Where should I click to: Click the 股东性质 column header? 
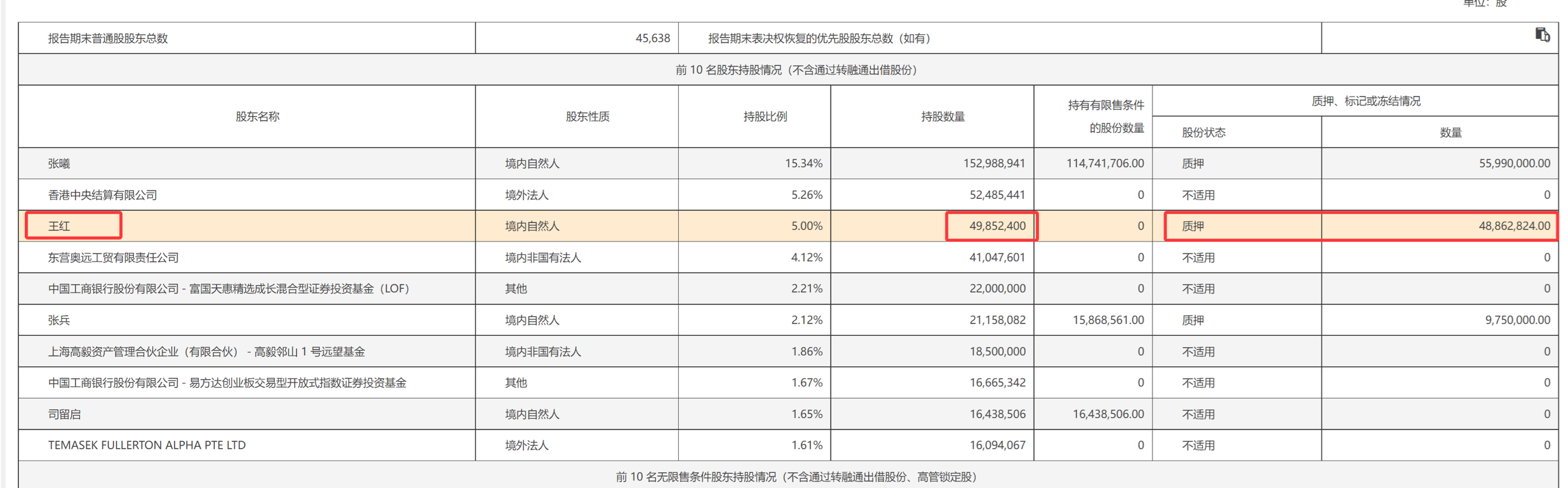click(587, 116)
